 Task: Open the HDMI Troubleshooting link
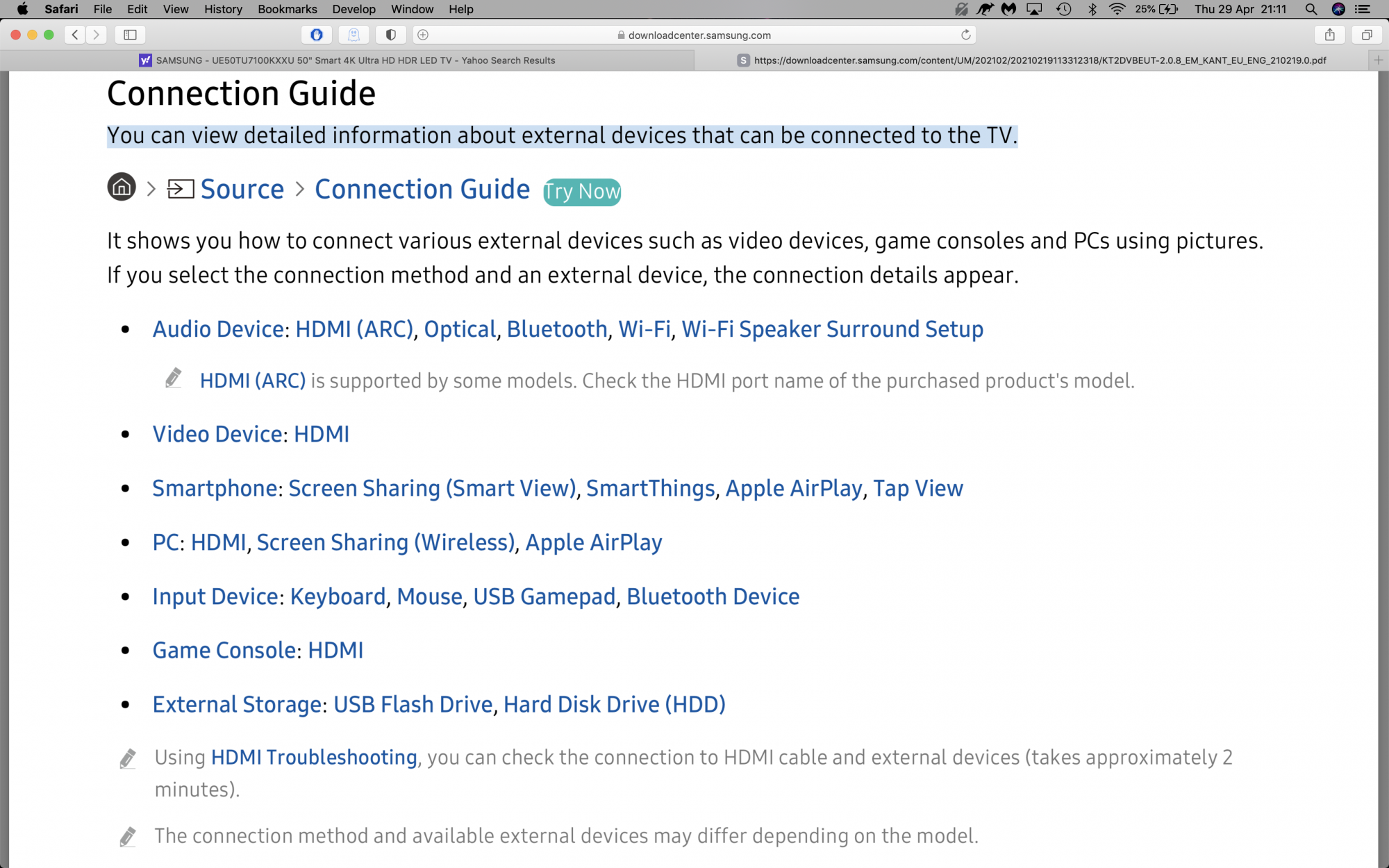pos(314,757)
